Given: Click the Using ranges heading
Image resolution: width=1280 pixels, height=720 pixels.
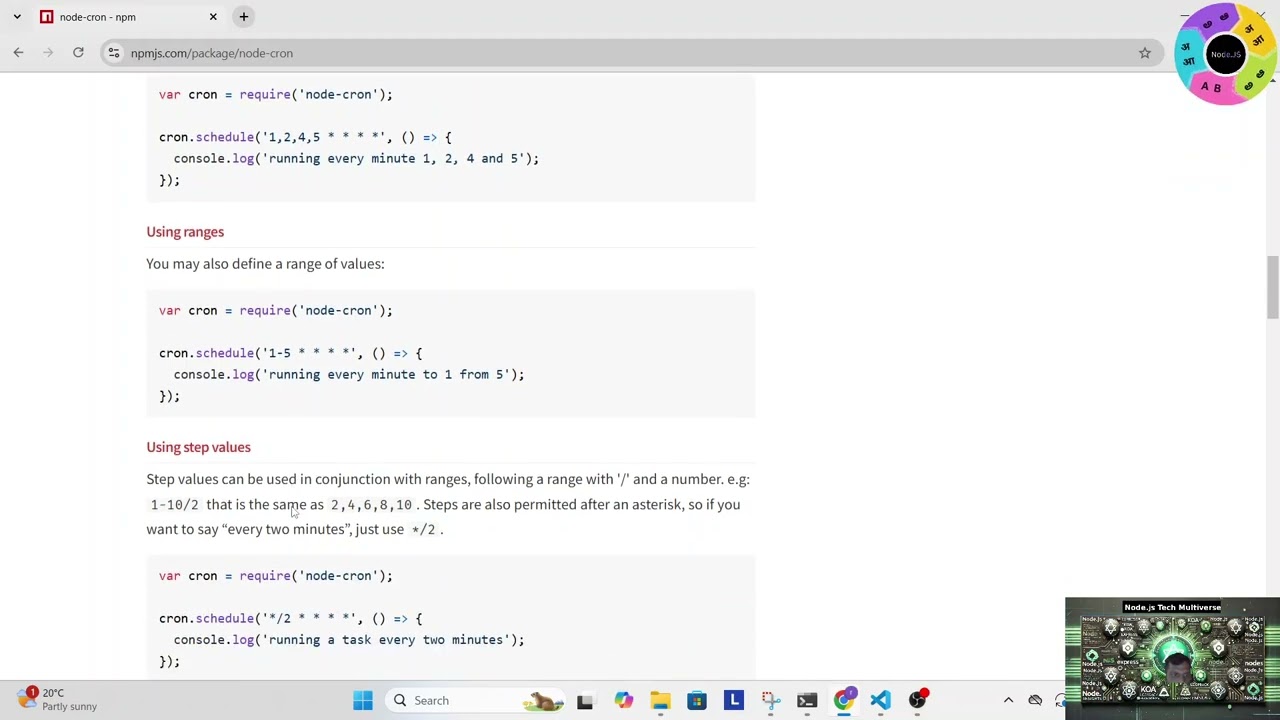Looking at the screenshot, I should [x=185, y=232].
